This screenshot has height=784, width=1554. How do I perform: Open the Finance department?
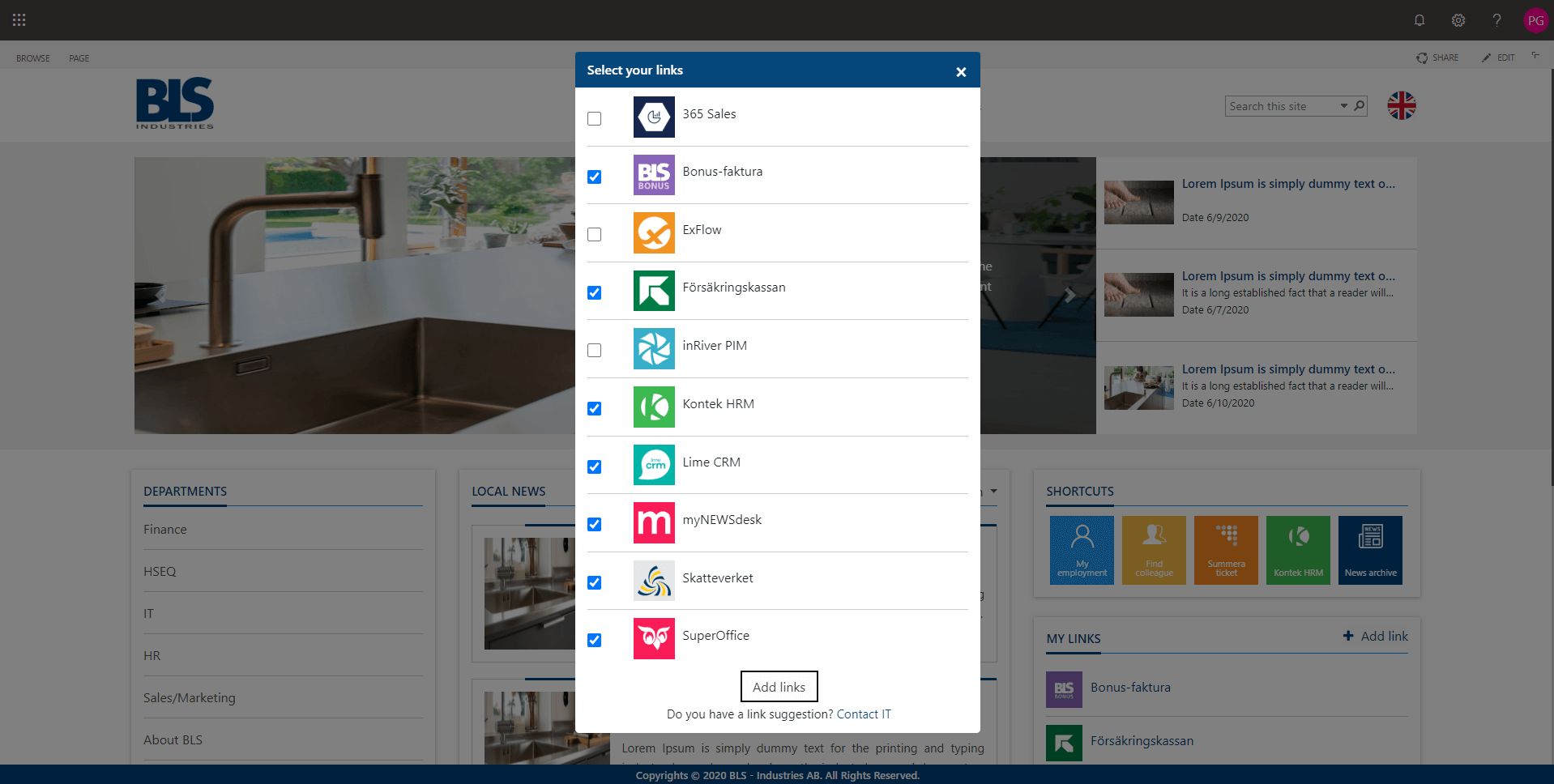(165, 529)
